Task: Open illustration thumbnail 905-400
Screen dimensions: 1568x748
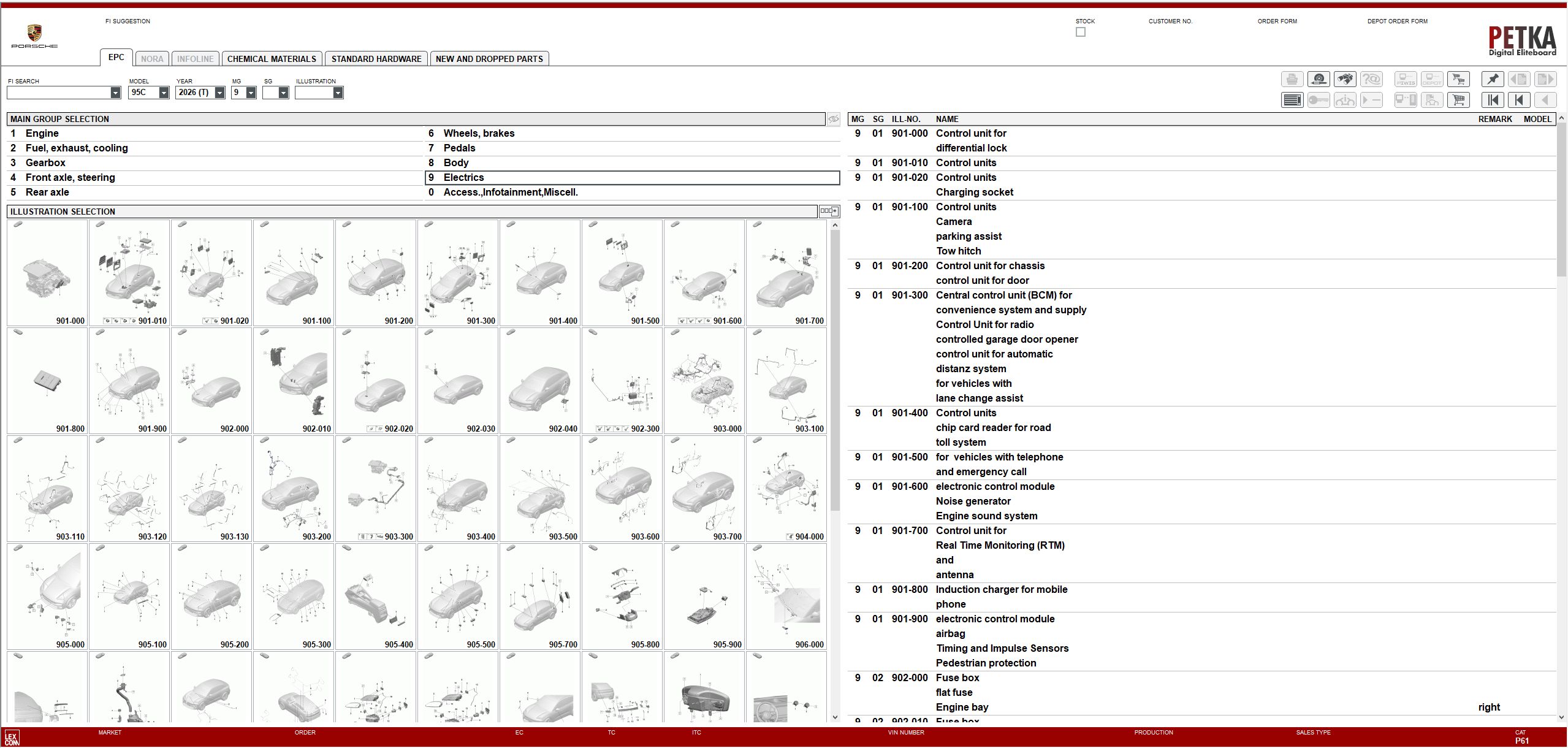Action: point(376,597)
